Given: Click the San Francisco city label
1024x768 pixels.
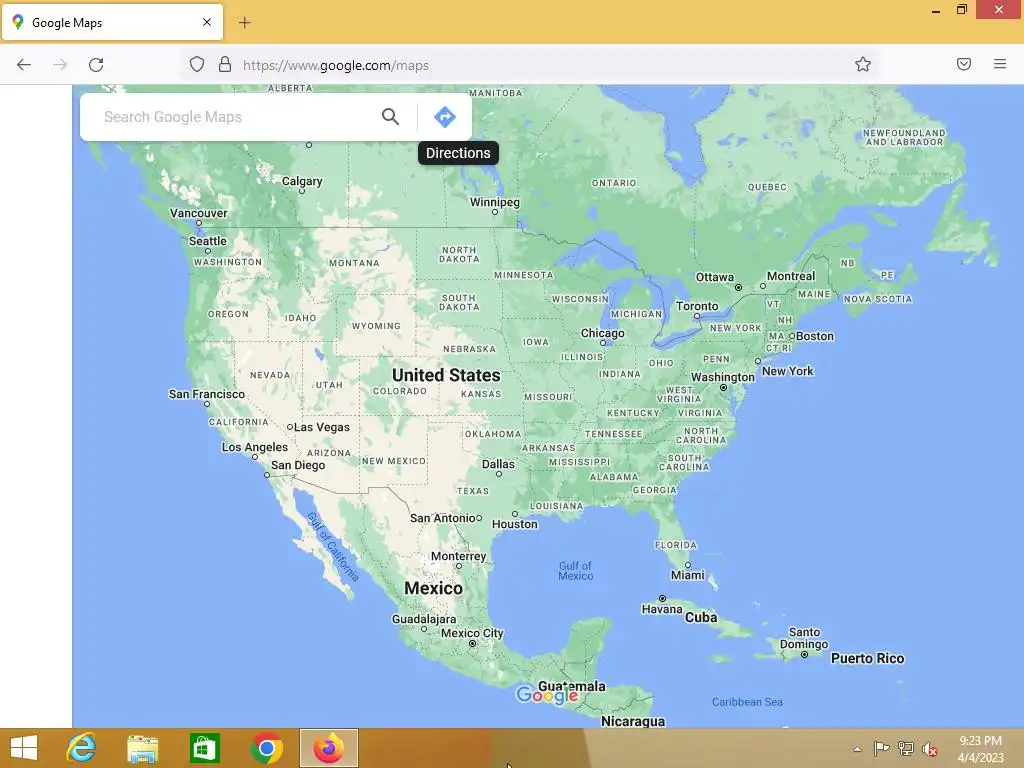Looking at the screenshot, I should click(206, 394).
